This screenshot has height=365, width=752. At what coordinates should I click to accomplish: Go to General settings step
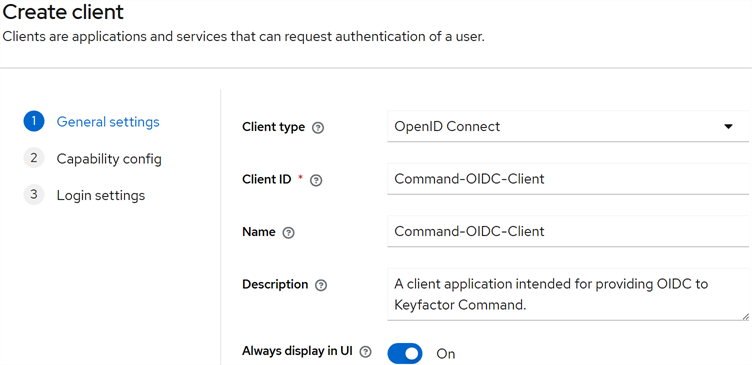108,122
